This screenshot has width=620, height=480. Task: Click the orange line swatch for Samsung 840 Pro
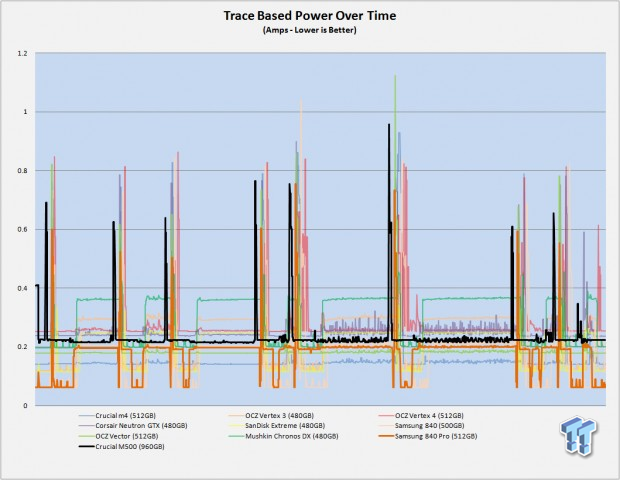click(386, 437)
